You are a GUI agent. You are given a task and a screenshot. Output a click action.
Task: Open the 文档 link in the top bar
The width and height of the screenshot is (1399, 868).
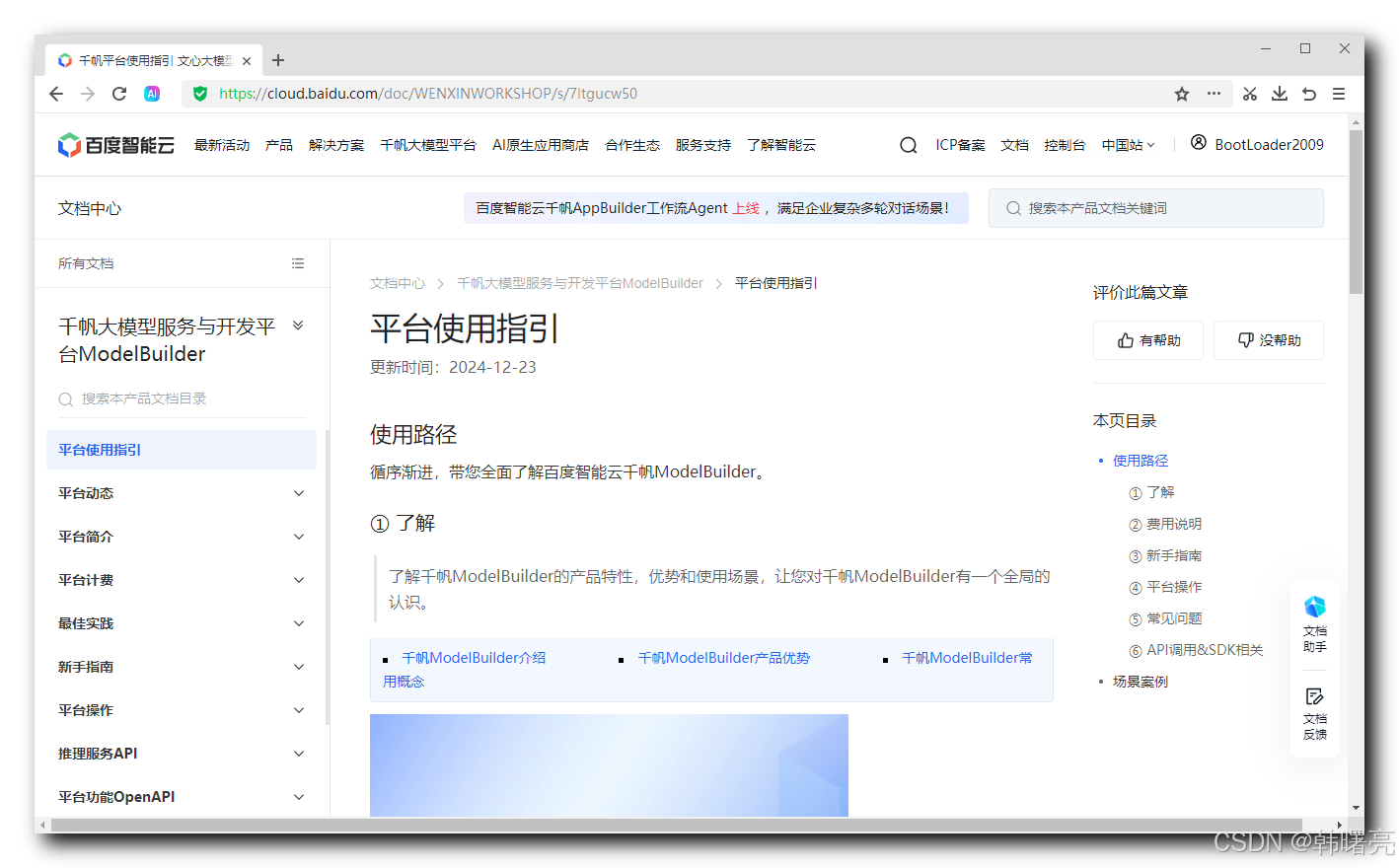pyautogui.click(x=1014, y=145)
